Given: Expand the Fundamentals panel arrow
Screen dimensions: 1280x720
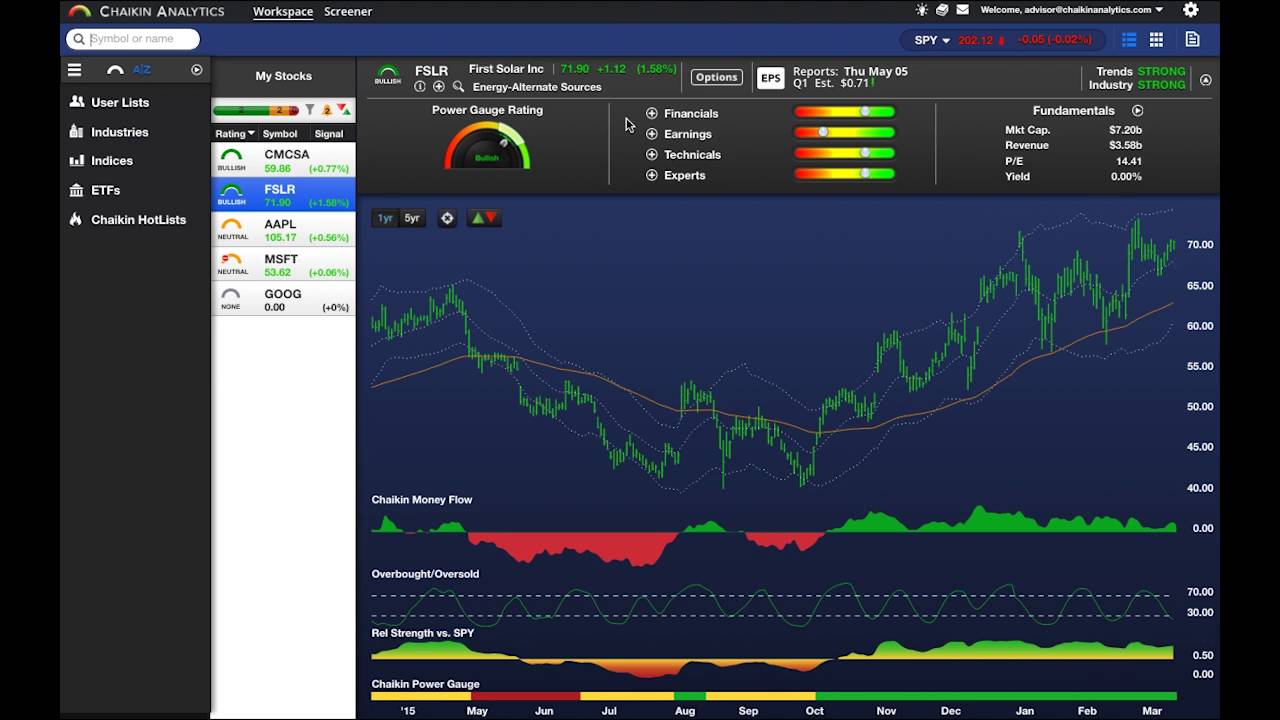Looking at the screenshot, I should pyautogui.click(x=1137, y=111).
